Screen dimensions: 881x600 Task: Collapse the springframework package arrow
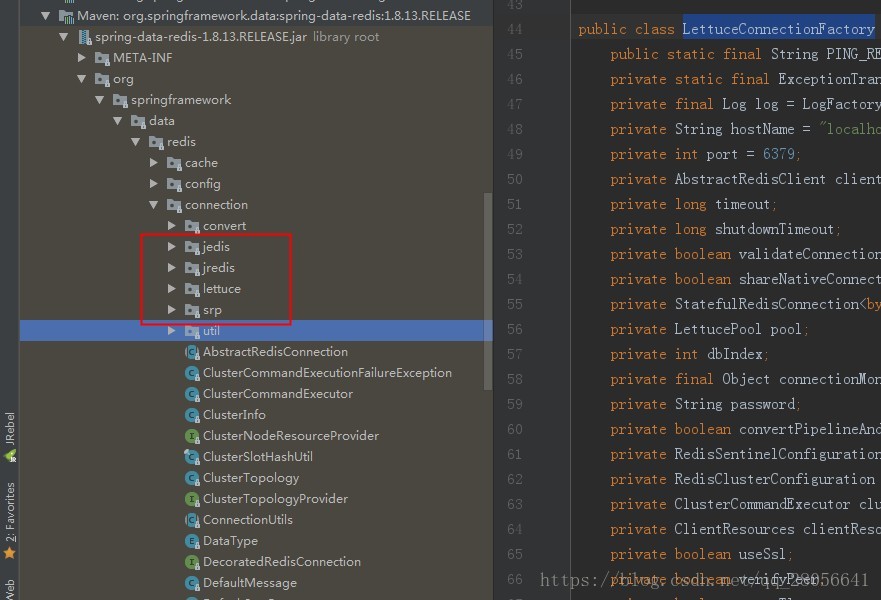click(x=99, y=100)
